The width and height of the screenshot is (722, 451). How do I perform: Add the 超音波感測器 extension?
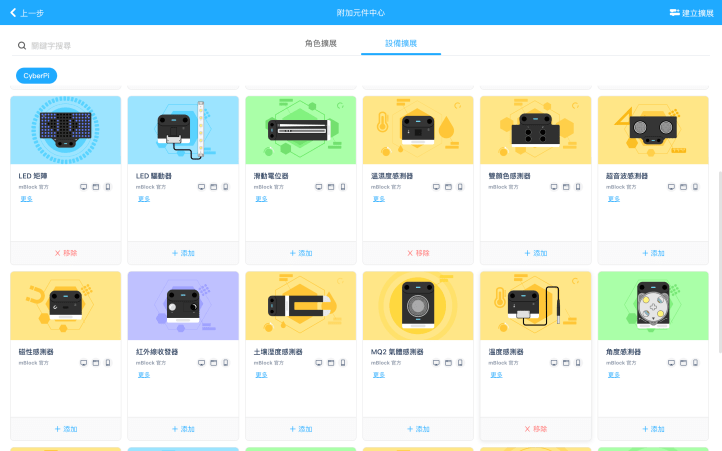(x=653, y=253)
